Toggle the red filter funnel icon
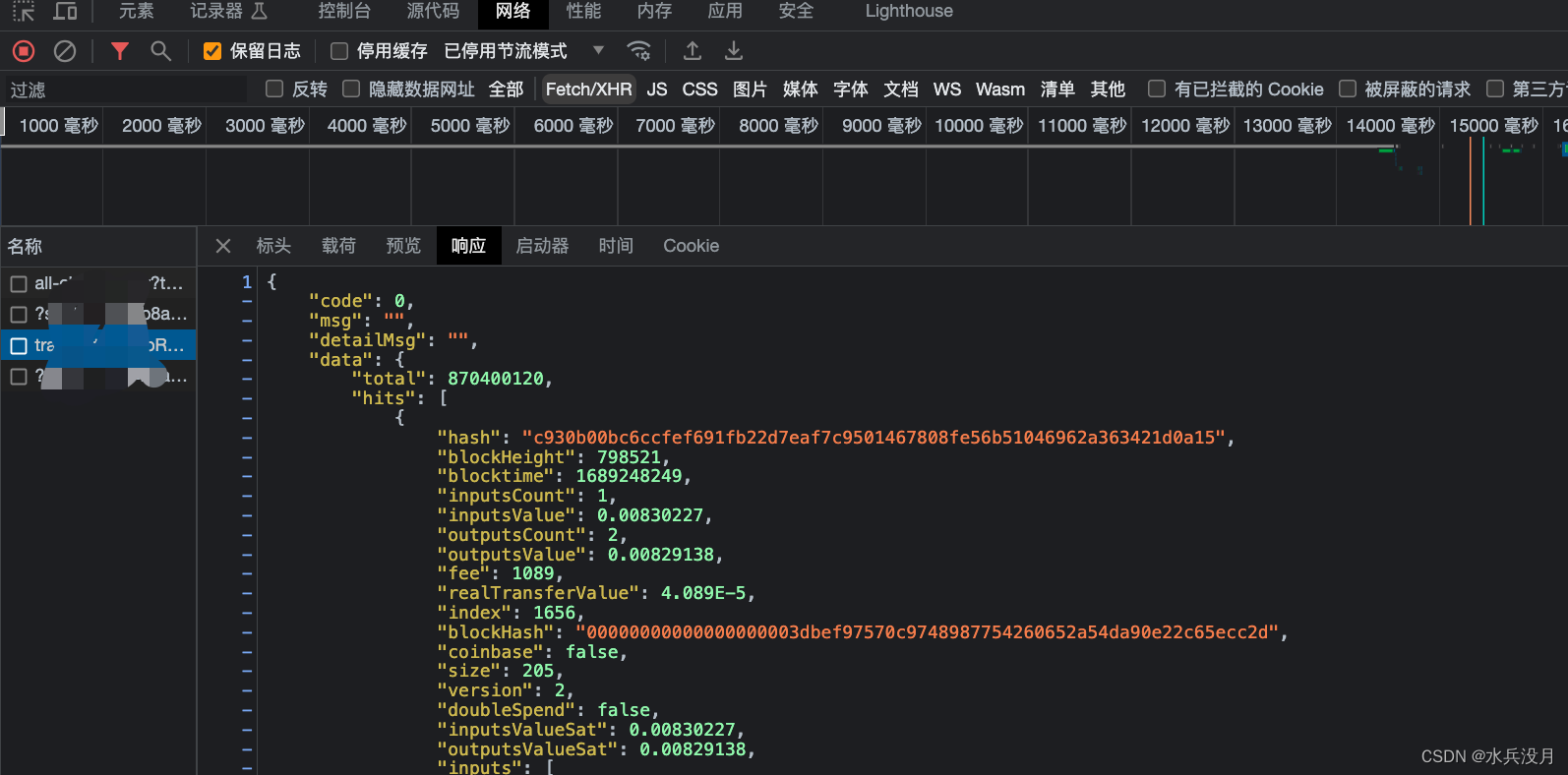 click(x=120, y=51)
